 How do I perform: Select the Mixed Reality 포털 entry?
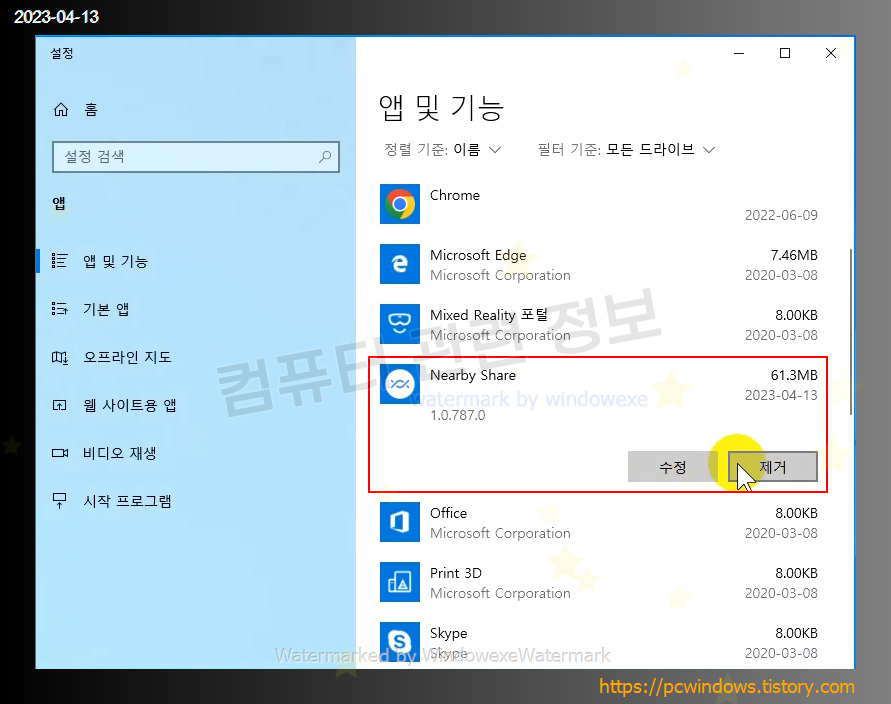[x=489, y=315]
